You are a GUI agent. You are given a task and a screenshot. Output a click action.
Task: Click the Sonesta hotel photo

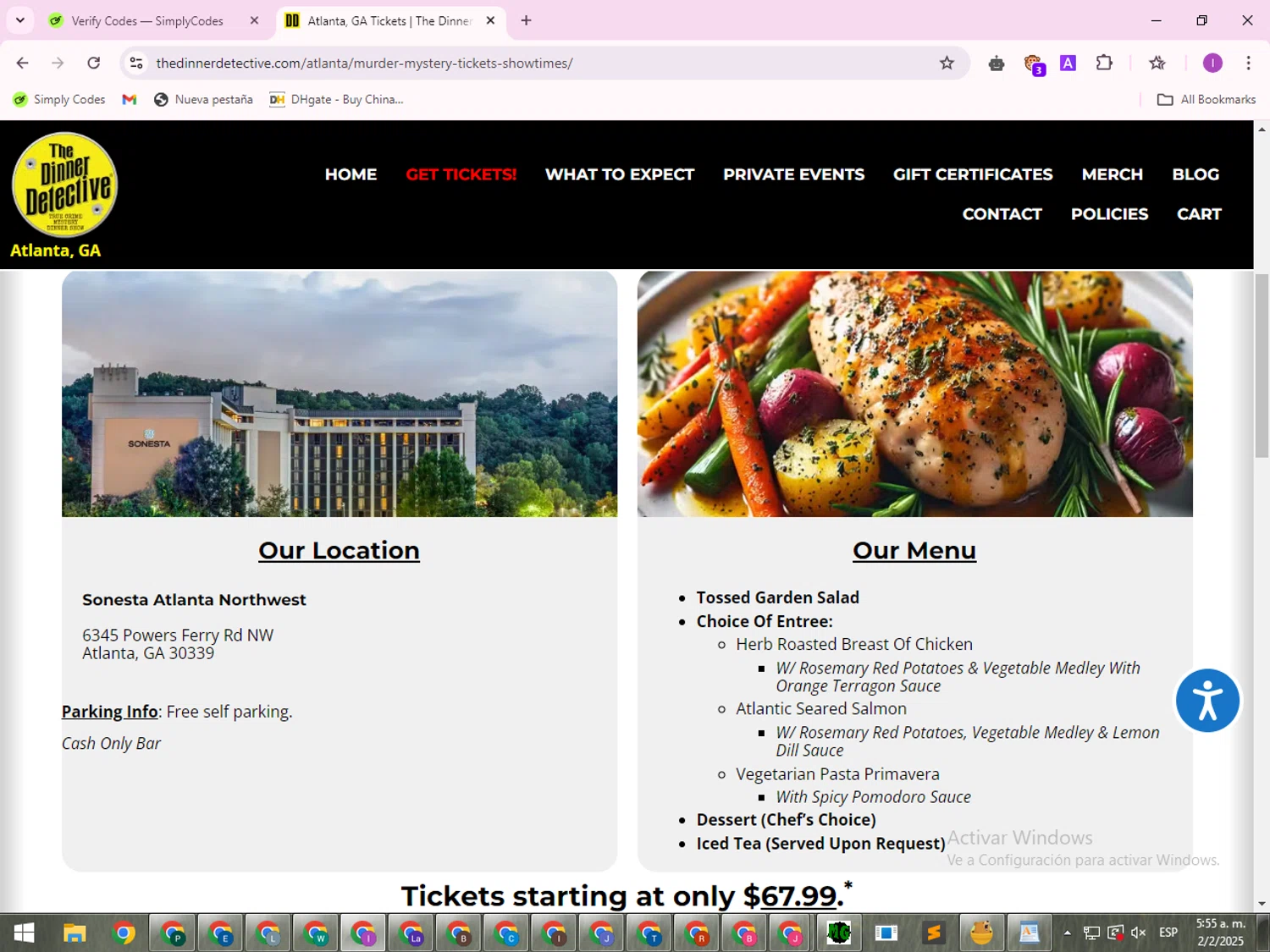340,393
